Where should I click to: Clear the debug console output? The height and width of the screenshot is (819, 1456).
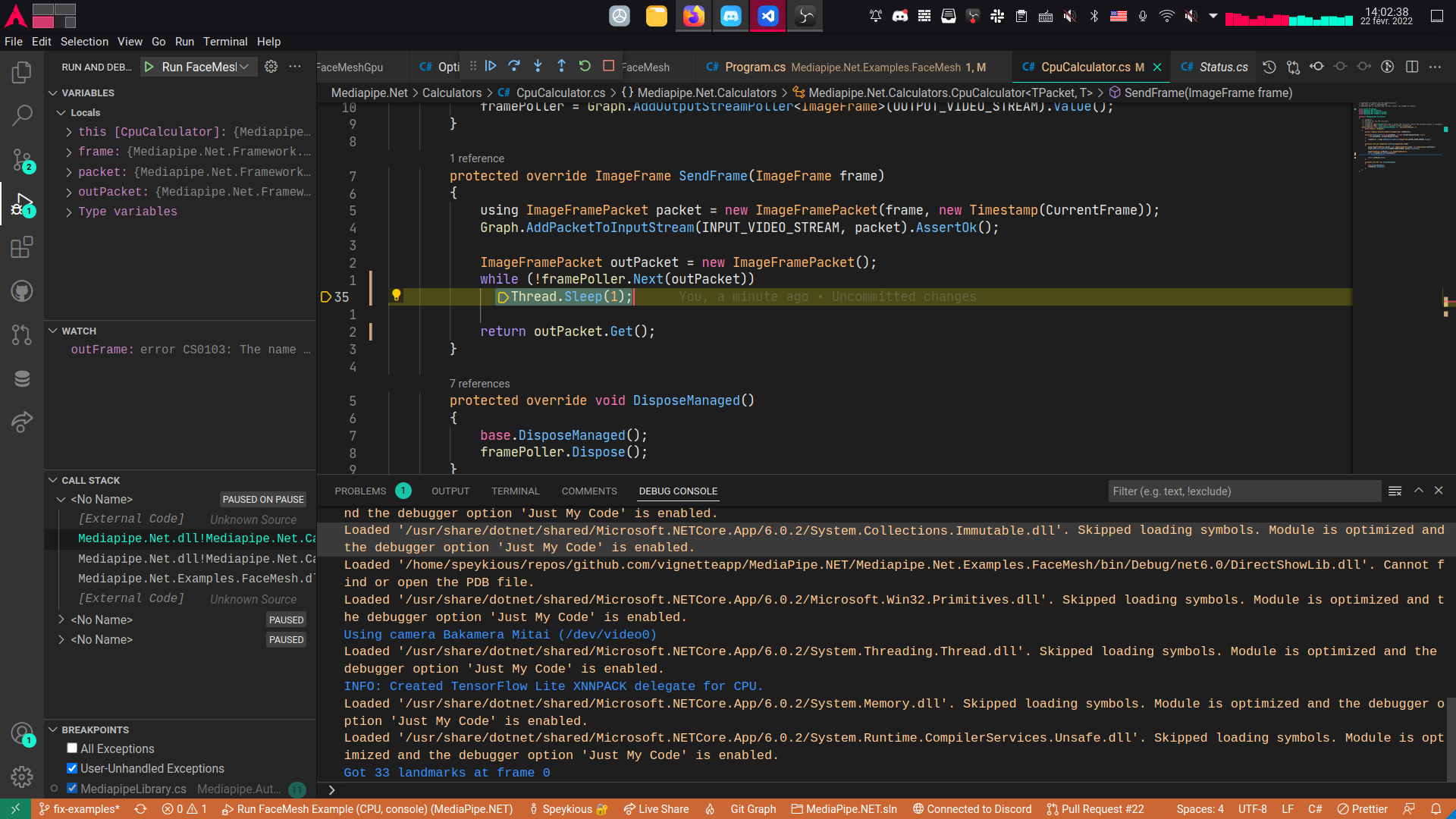point(1395,491)
